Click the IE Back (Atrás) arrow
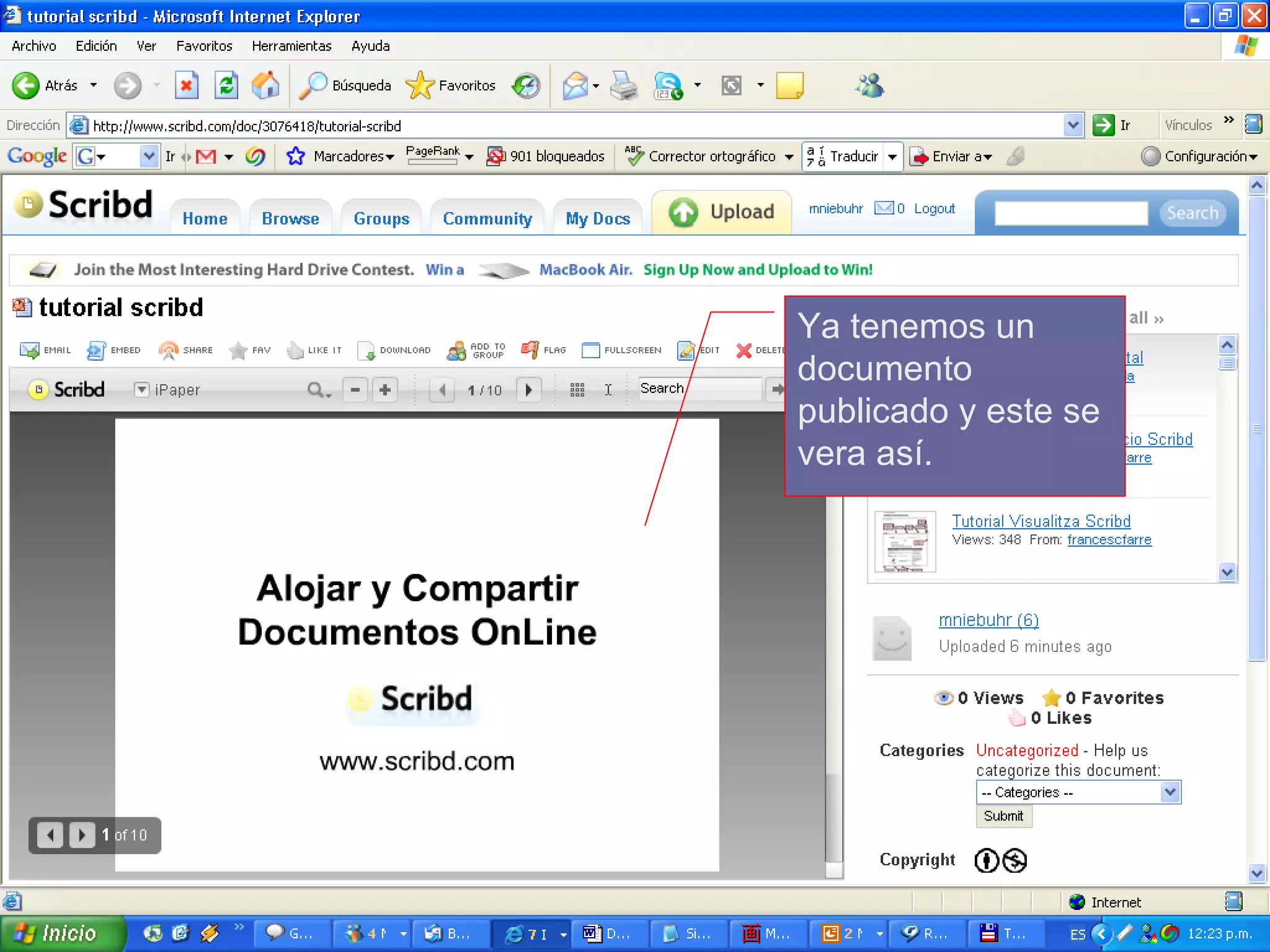The image size is (1270, 952). click(26, 86)
